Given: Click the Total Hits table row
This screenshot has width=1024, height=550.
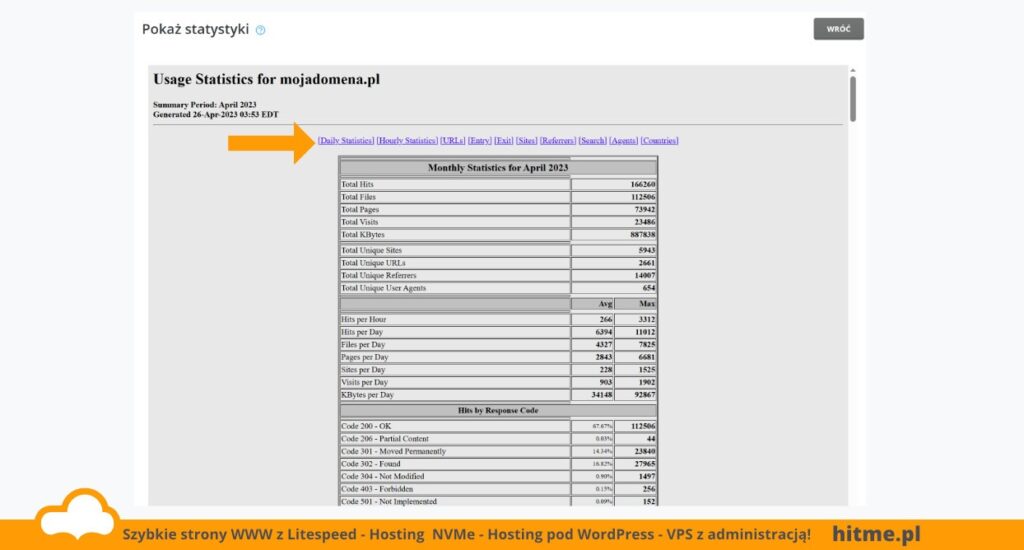Looking at the screenshot, I should (498, 184).
